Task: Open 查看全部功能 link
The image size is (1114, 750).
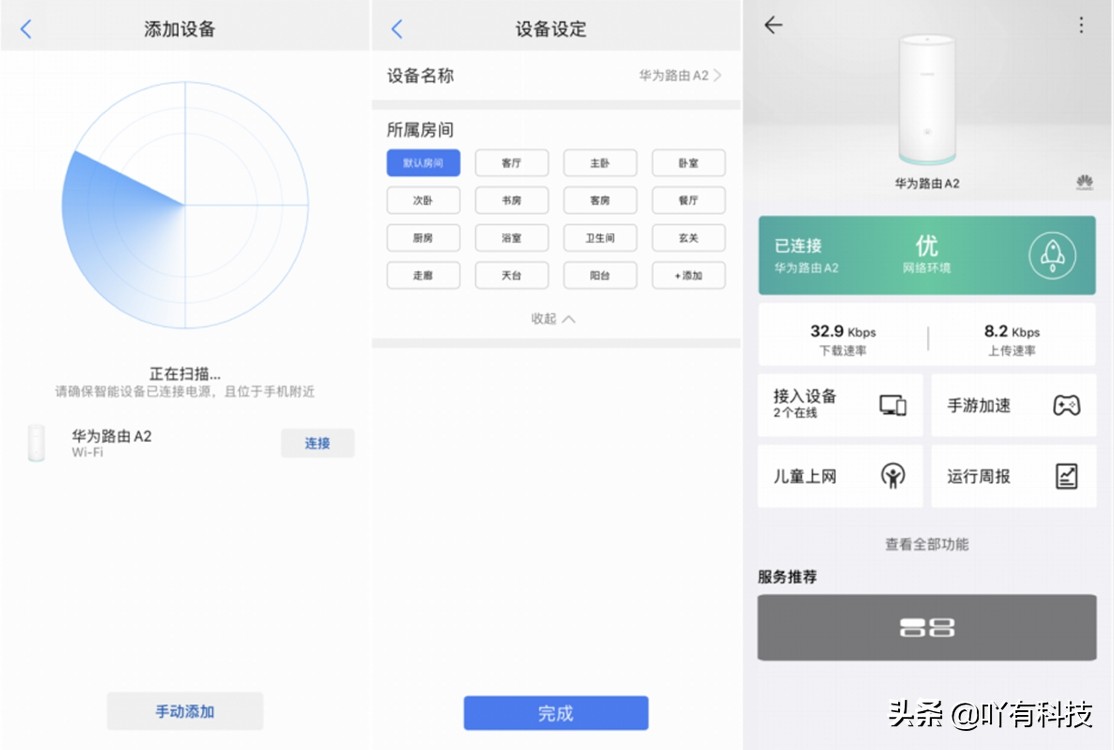Action: pyautogui.click(x=926, y=544)
